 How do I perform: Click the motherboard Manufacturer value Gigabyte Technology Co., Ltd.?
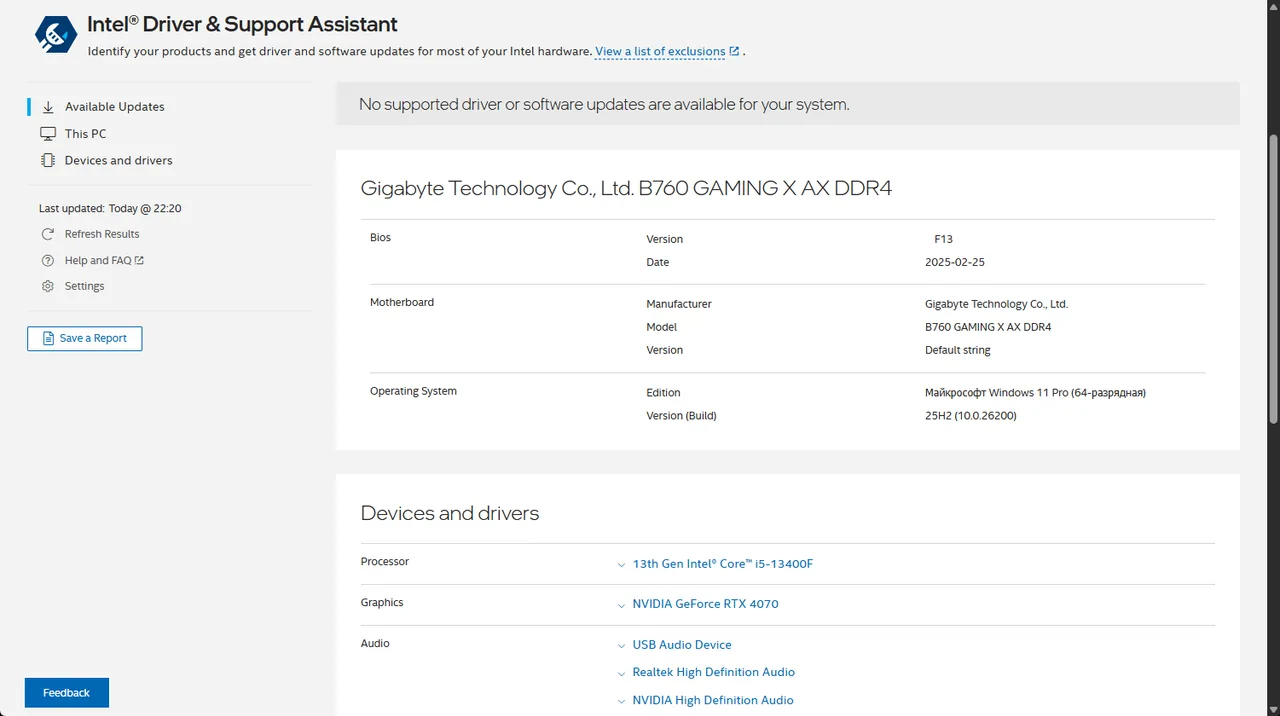click(x=996, y=304)
